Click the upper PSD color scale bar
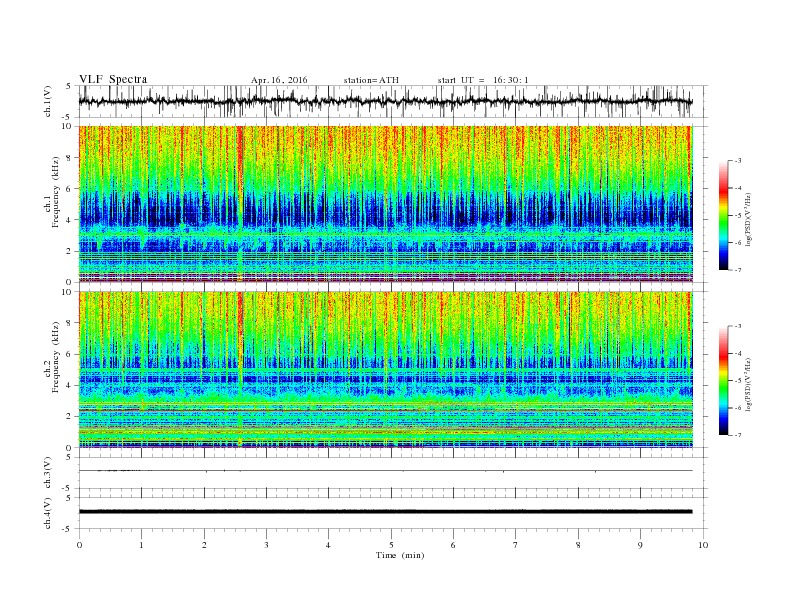The width and height of the screenshot is (792, 612). (x=723, y=216)
